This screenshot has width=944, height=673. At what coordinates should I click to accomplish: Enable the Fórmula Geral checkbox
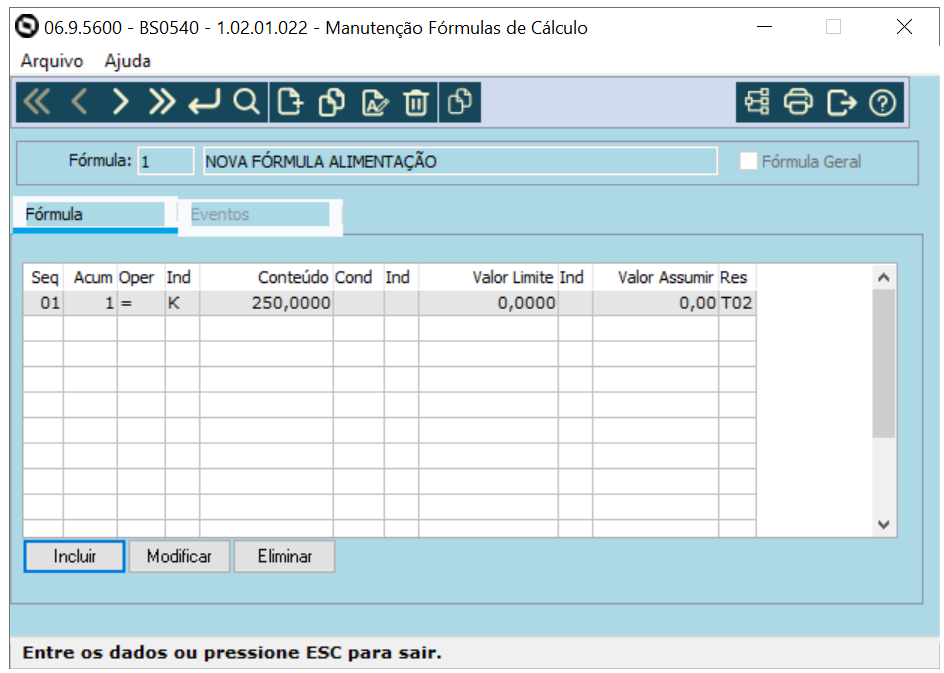[x=748, y=160]
